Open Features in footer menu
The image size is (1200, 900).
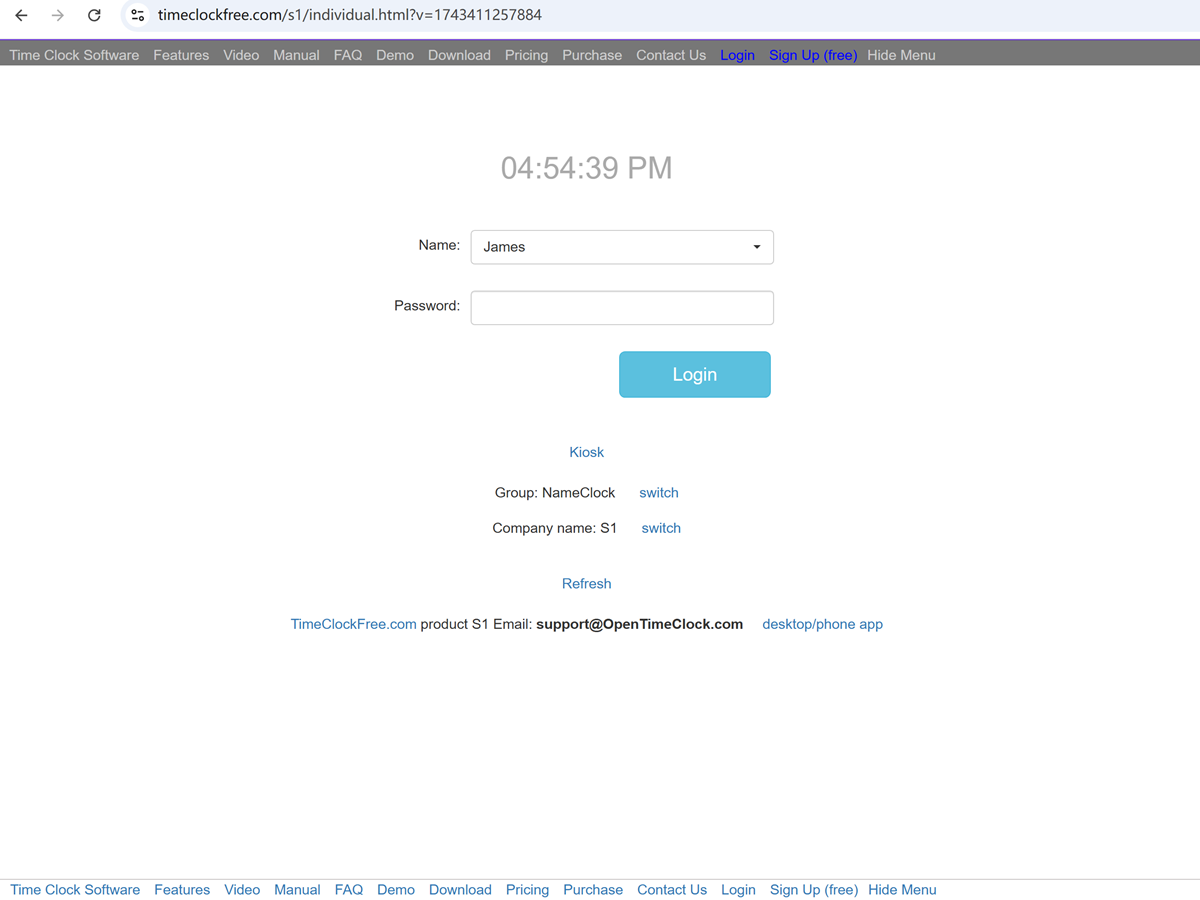tap(182, 890)
